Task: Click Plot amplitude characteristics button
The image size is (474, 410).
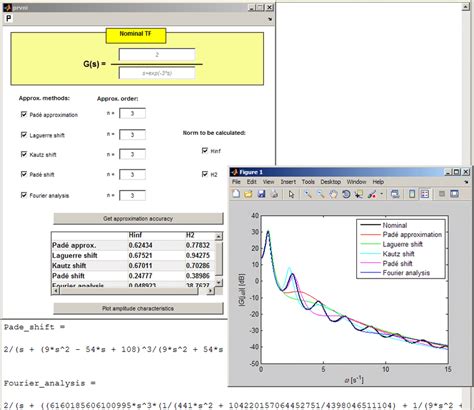Action: coord(138,308)
